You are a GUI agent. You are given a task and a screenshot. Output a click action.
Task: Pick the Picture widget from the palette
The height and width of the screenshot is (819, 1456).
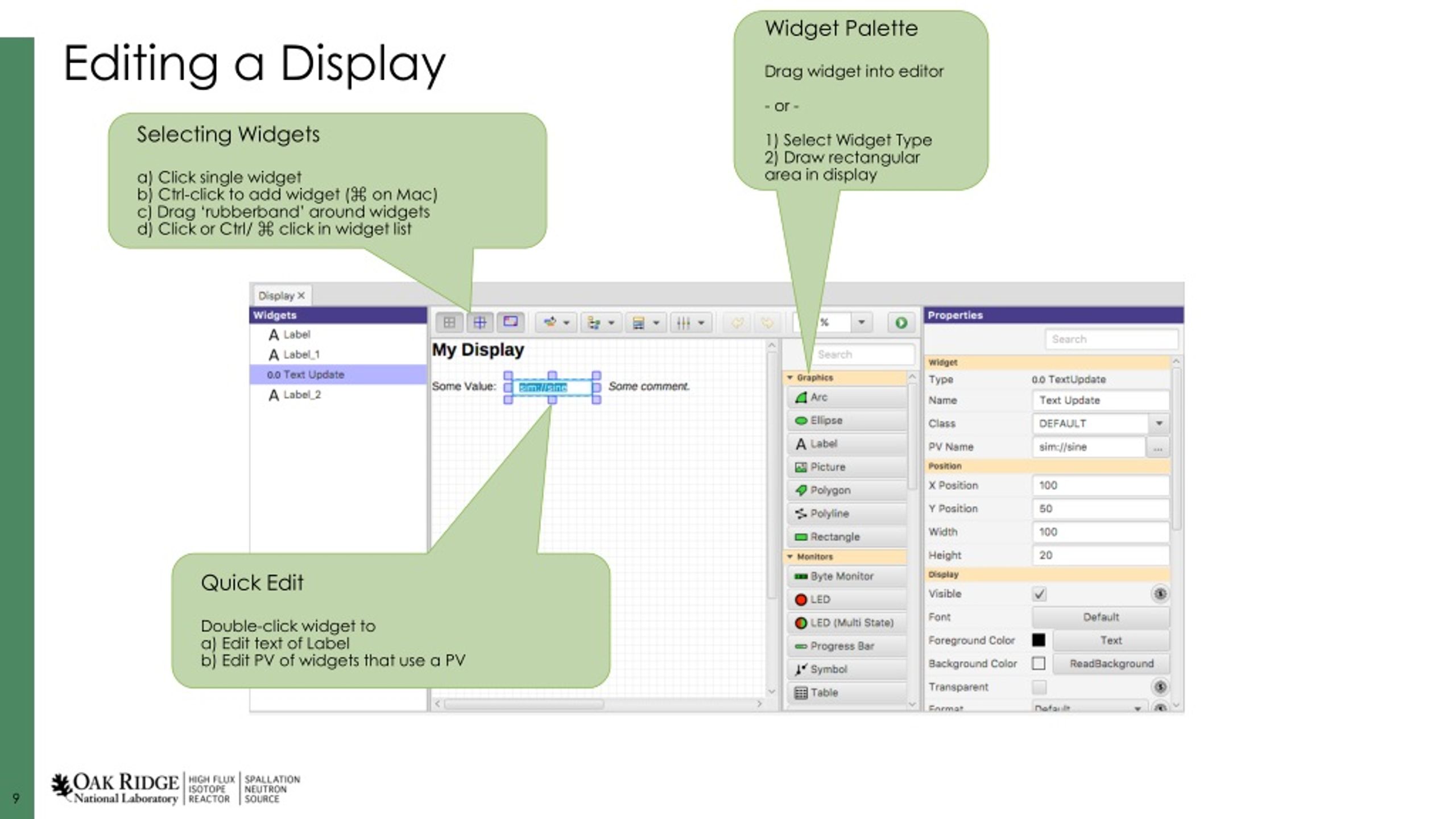coord(847,467)
